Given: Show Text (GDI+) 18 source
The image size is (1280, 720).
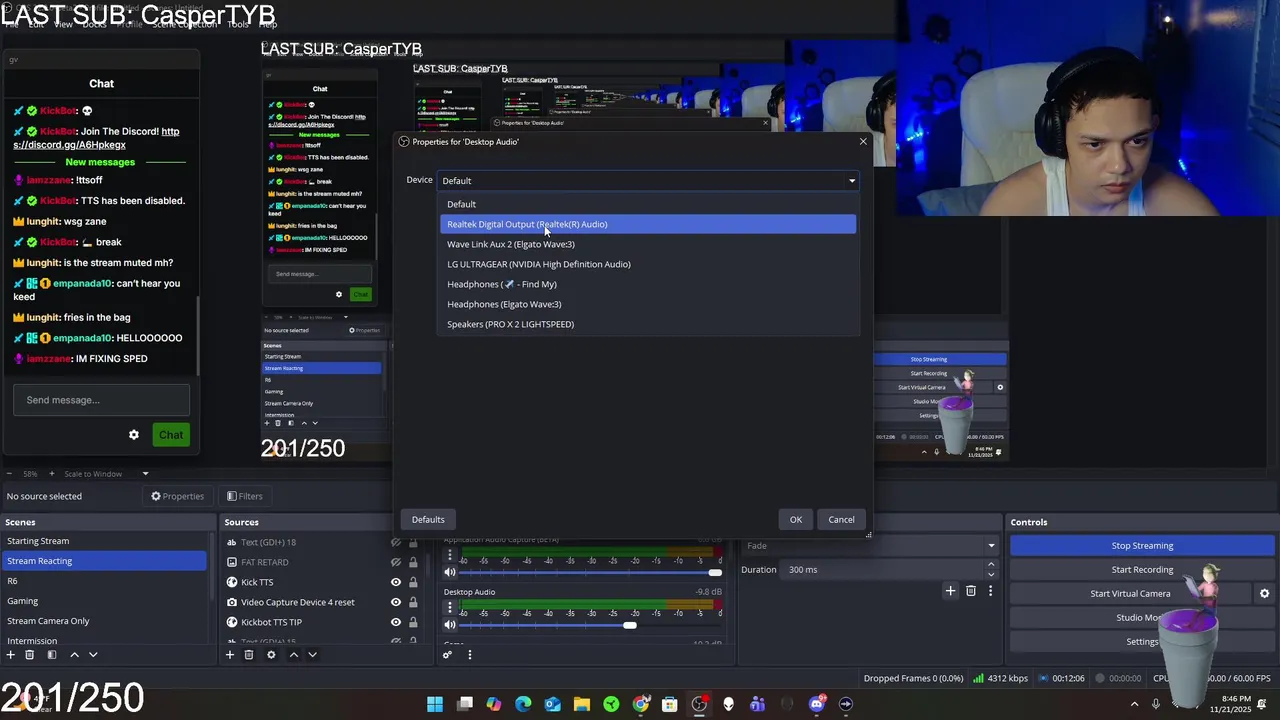Looking at the screenshot, I should pyautogui.click(x=396, y=542).
